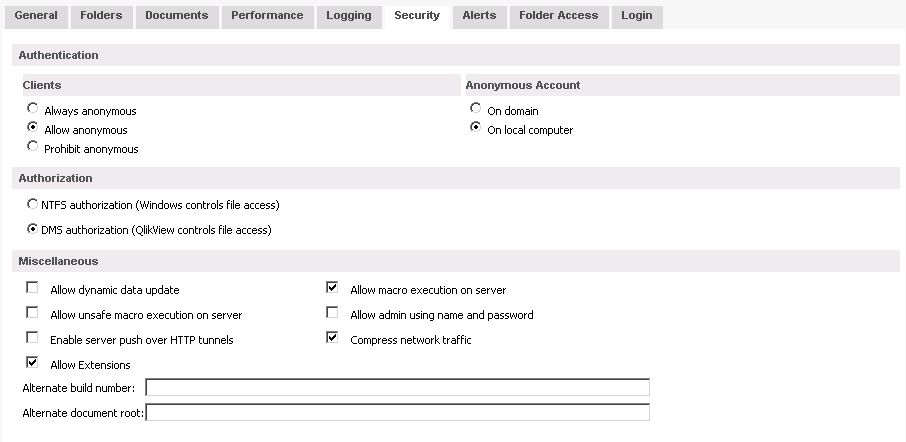The width and height of the screenshot is (906, 442).
Task: Open the Logging tab
Action: tap(349, 16)
